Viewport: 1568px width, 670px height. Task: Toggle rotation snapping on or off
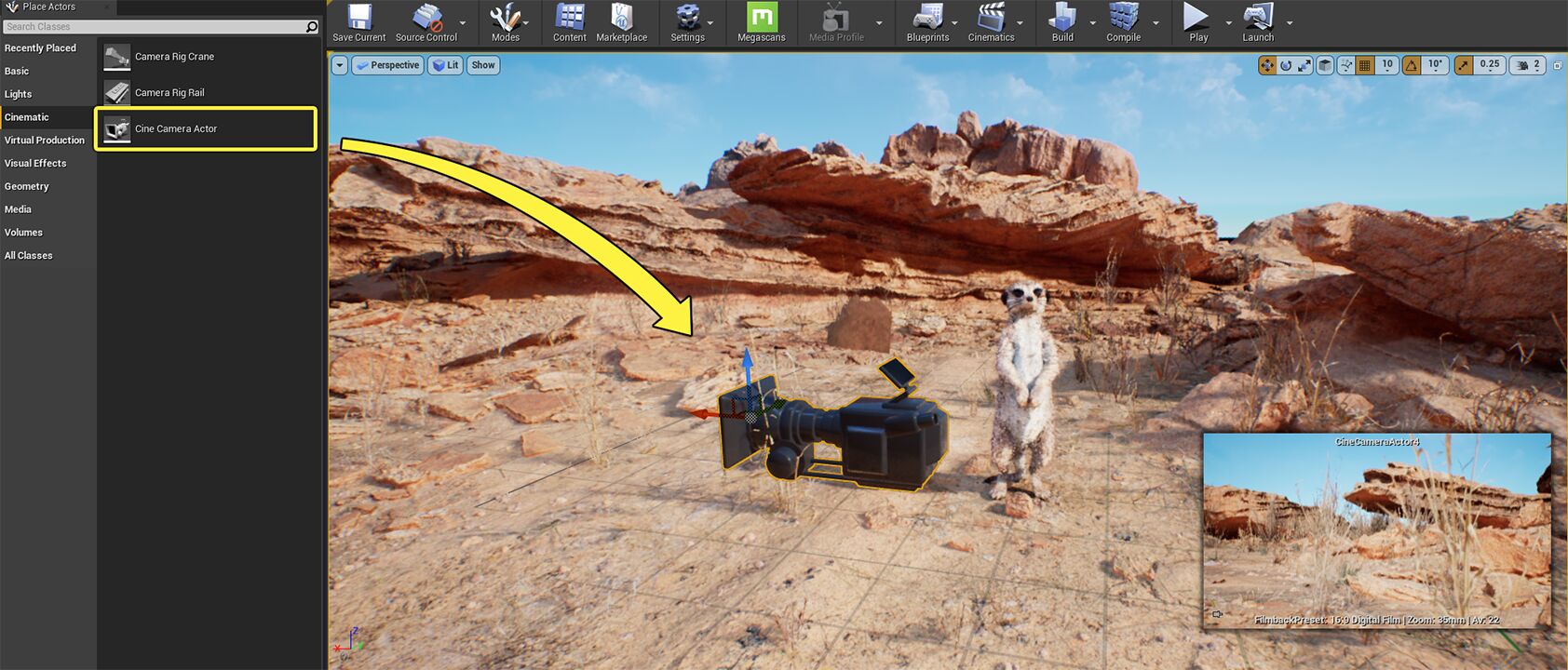pyautogui.click(x=1412, y=65)
